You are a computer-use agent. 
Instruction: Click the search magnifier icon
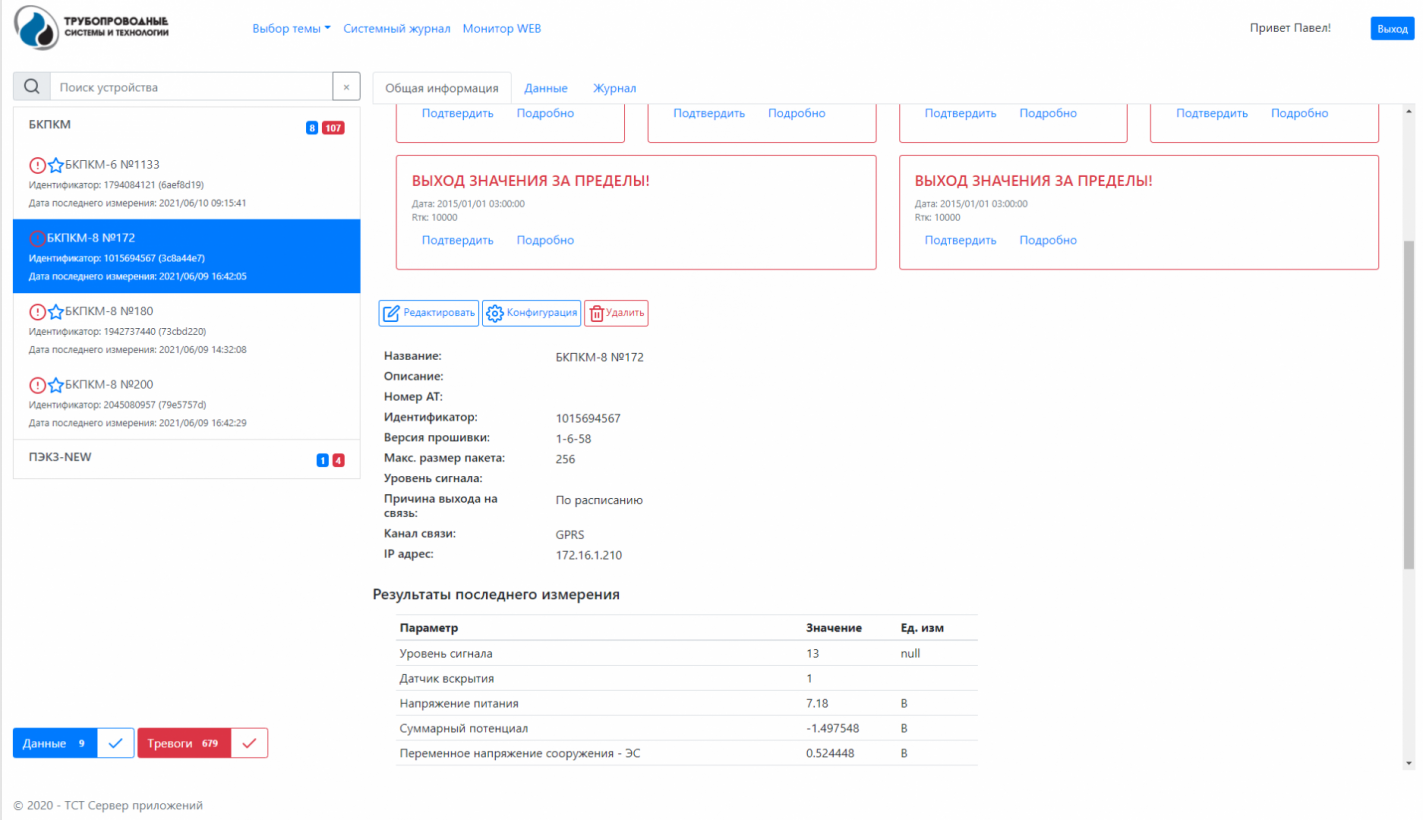31,87
